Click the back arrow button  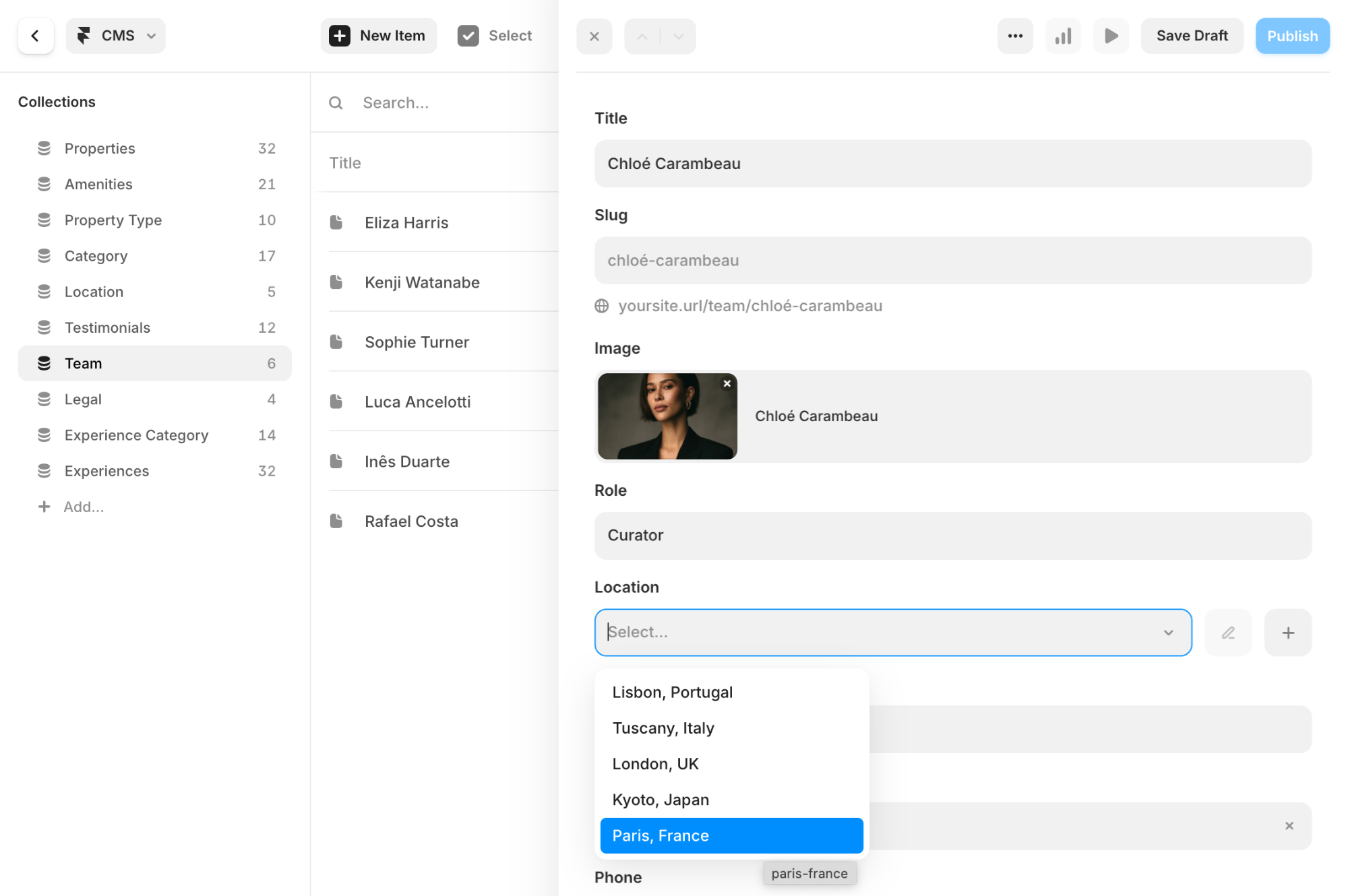(x=36, y=36)
